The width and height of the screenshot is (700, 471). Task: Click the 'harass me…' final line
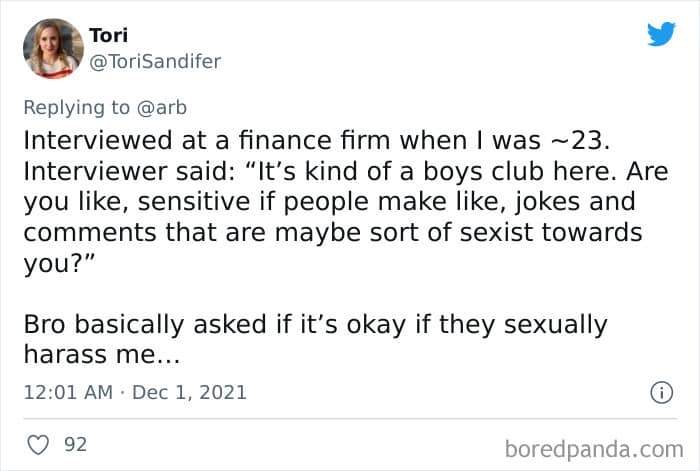point(102,353)
